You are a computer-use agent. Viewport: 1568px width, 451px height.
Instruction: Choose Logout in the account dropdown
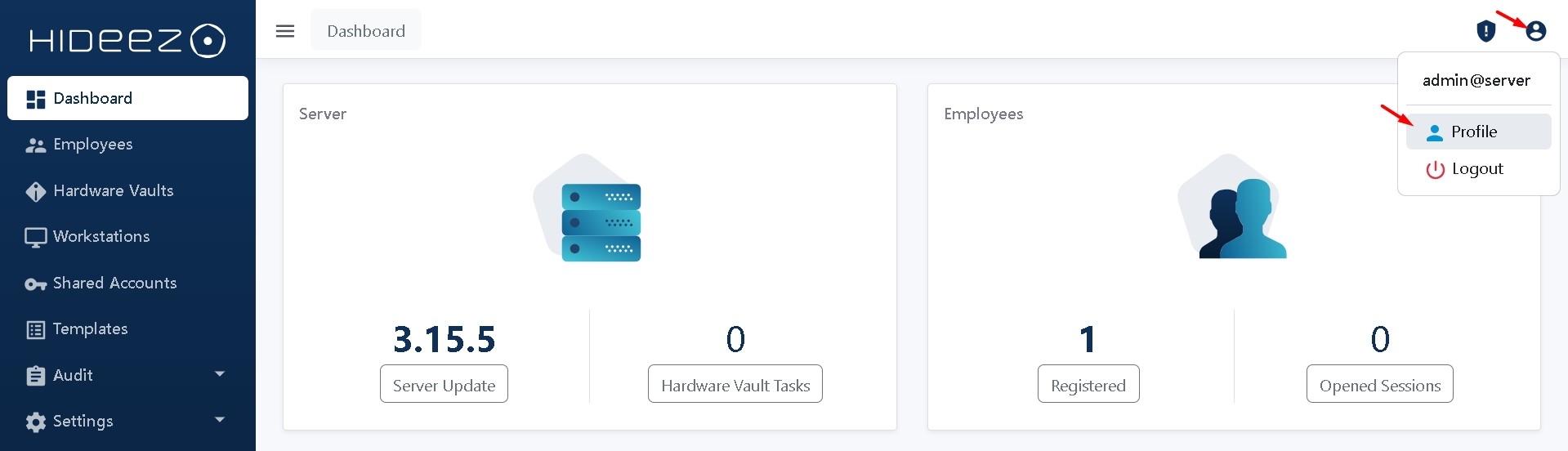(1477, 169)
